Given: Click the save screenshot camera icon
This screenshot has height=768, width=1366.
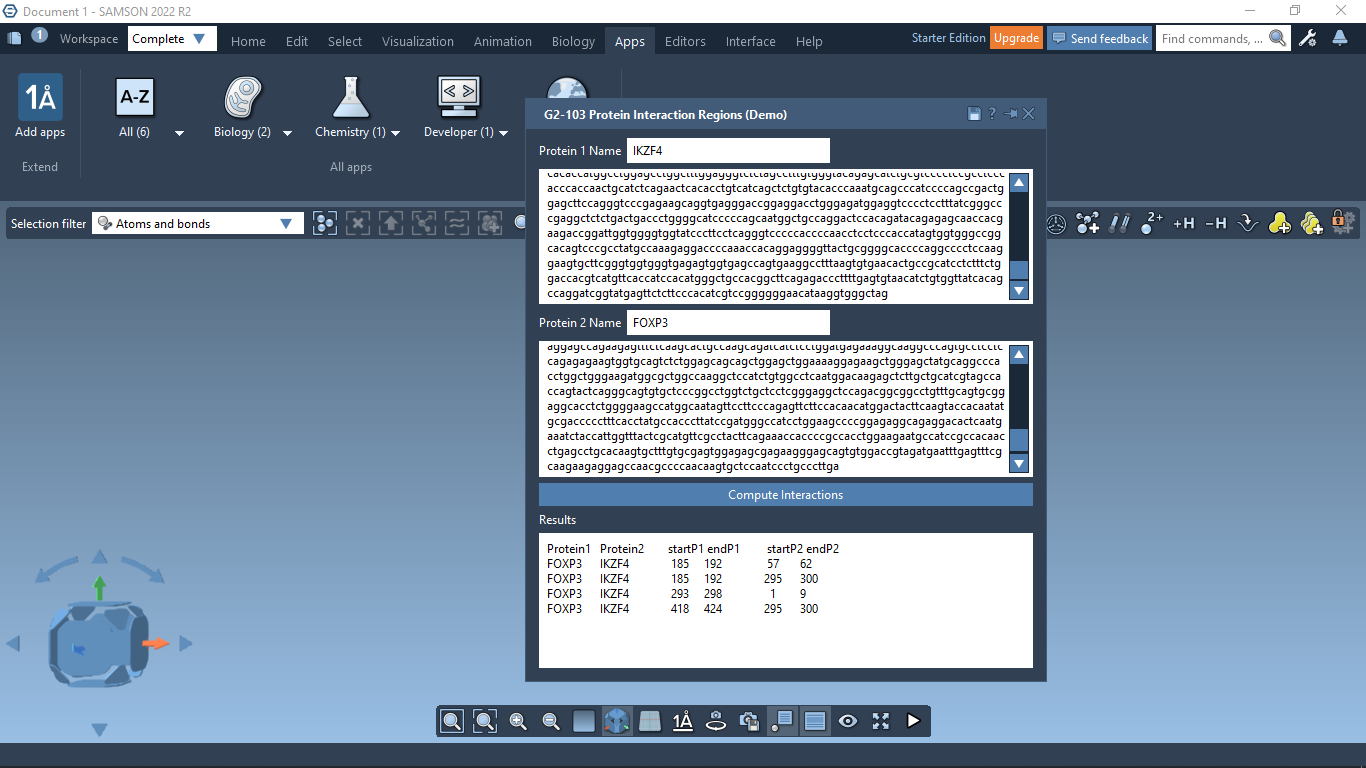Looking at the screenshot, I should (749, 721).
